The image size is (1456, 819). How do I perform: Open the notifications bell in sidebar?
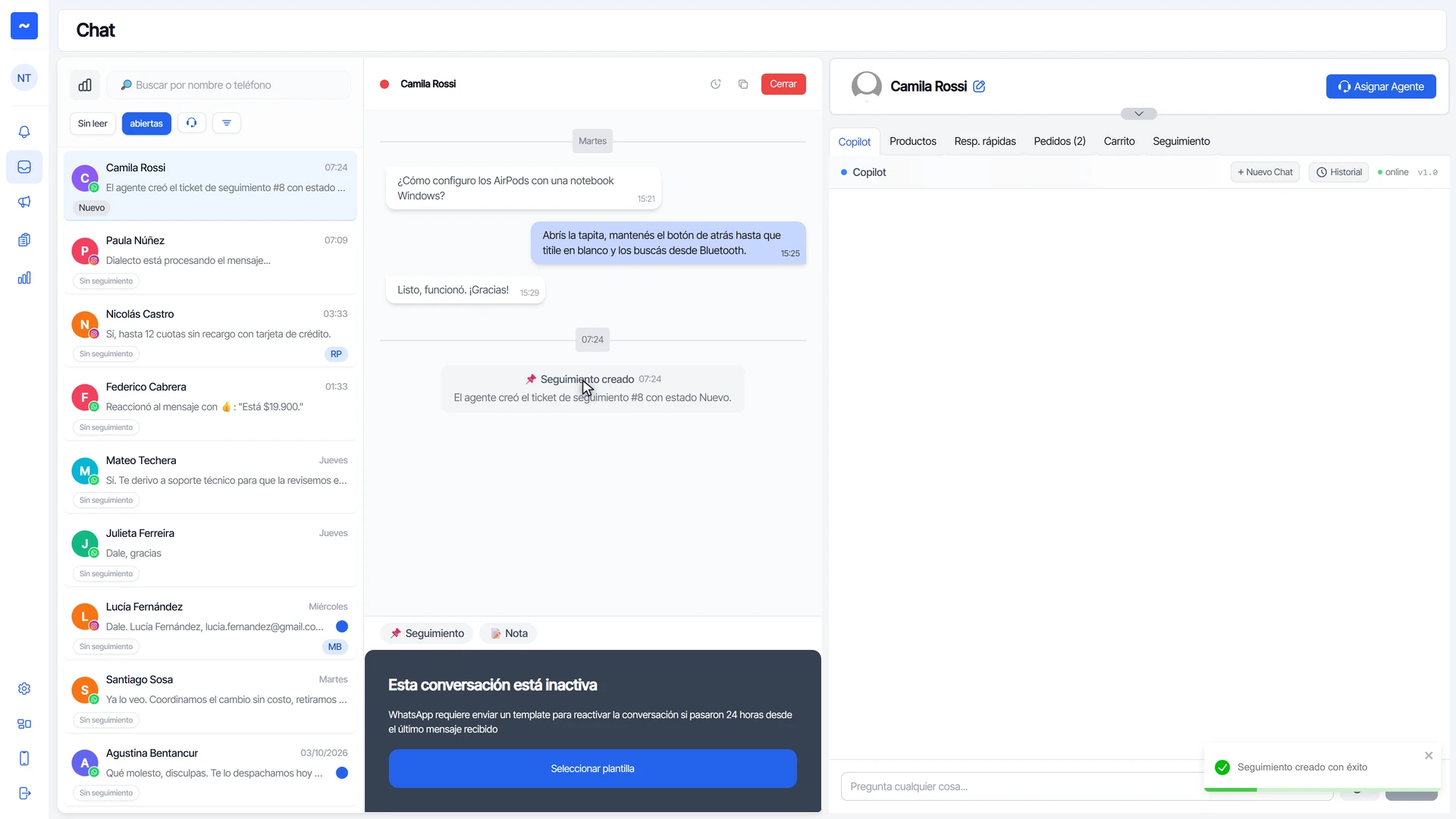pos(24,132)
